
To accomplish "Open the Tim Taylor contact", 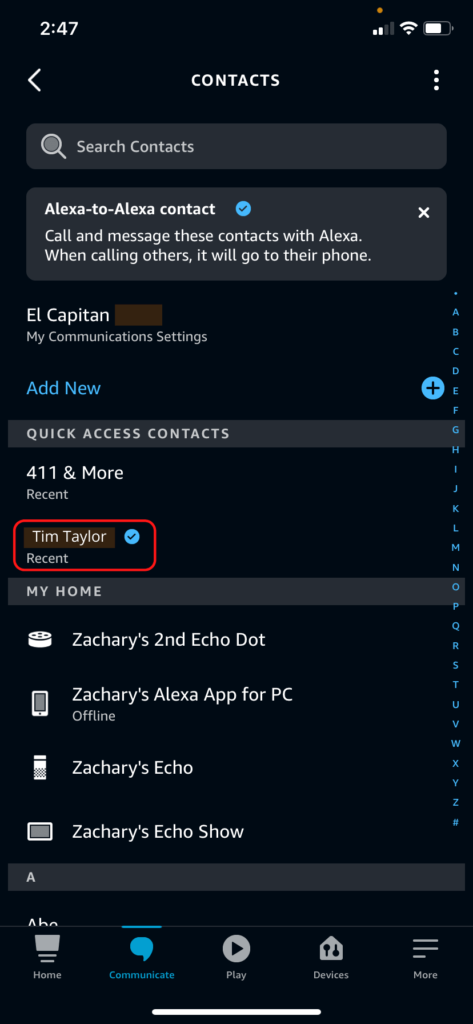I will 85,545.
